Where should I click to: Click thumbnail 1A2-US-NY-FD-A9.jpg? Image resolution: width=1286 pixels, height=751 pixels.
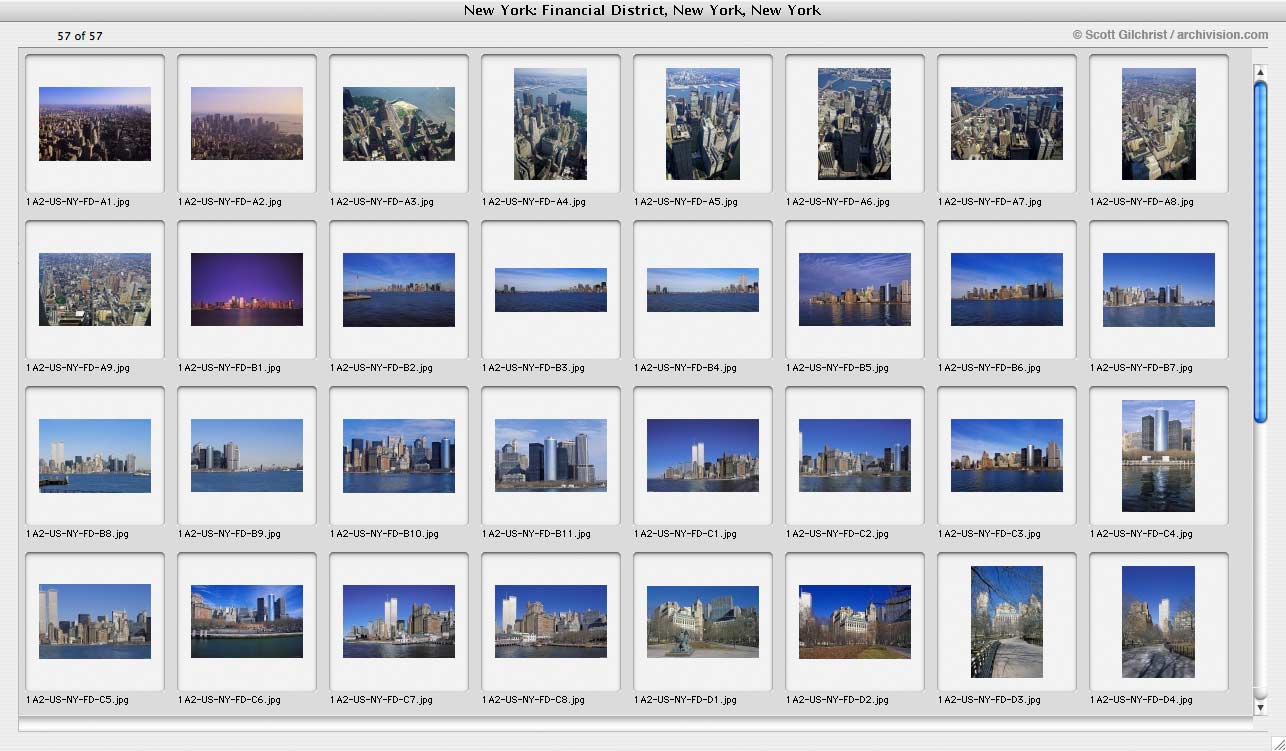click(95, 290)
